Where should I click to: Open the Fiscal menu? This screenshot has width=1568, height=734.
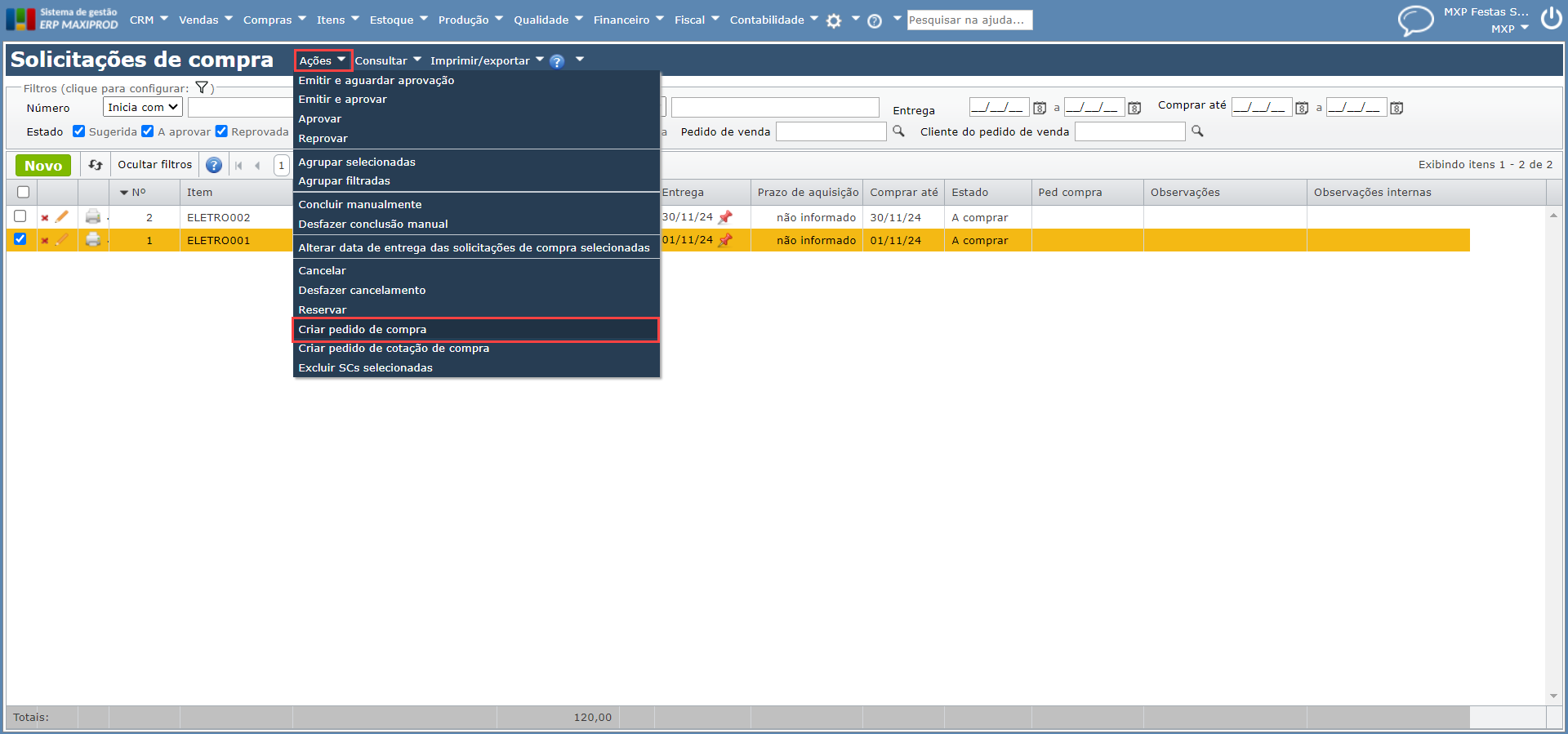pos(697,20)
